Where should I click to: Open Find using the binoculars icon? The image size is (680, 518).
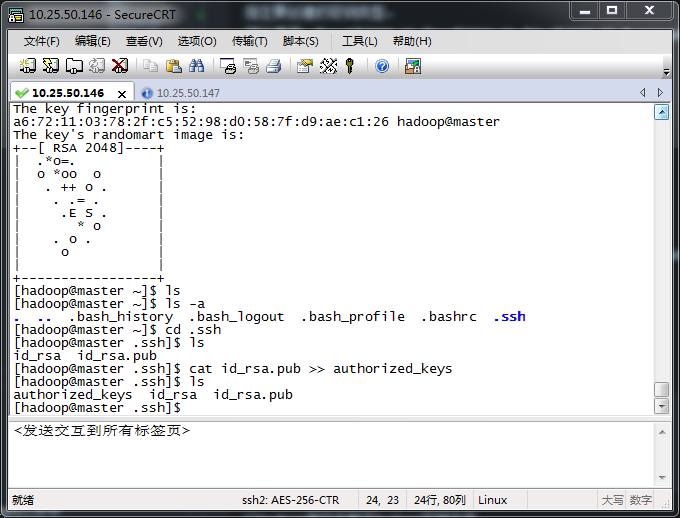pos(197,66)
